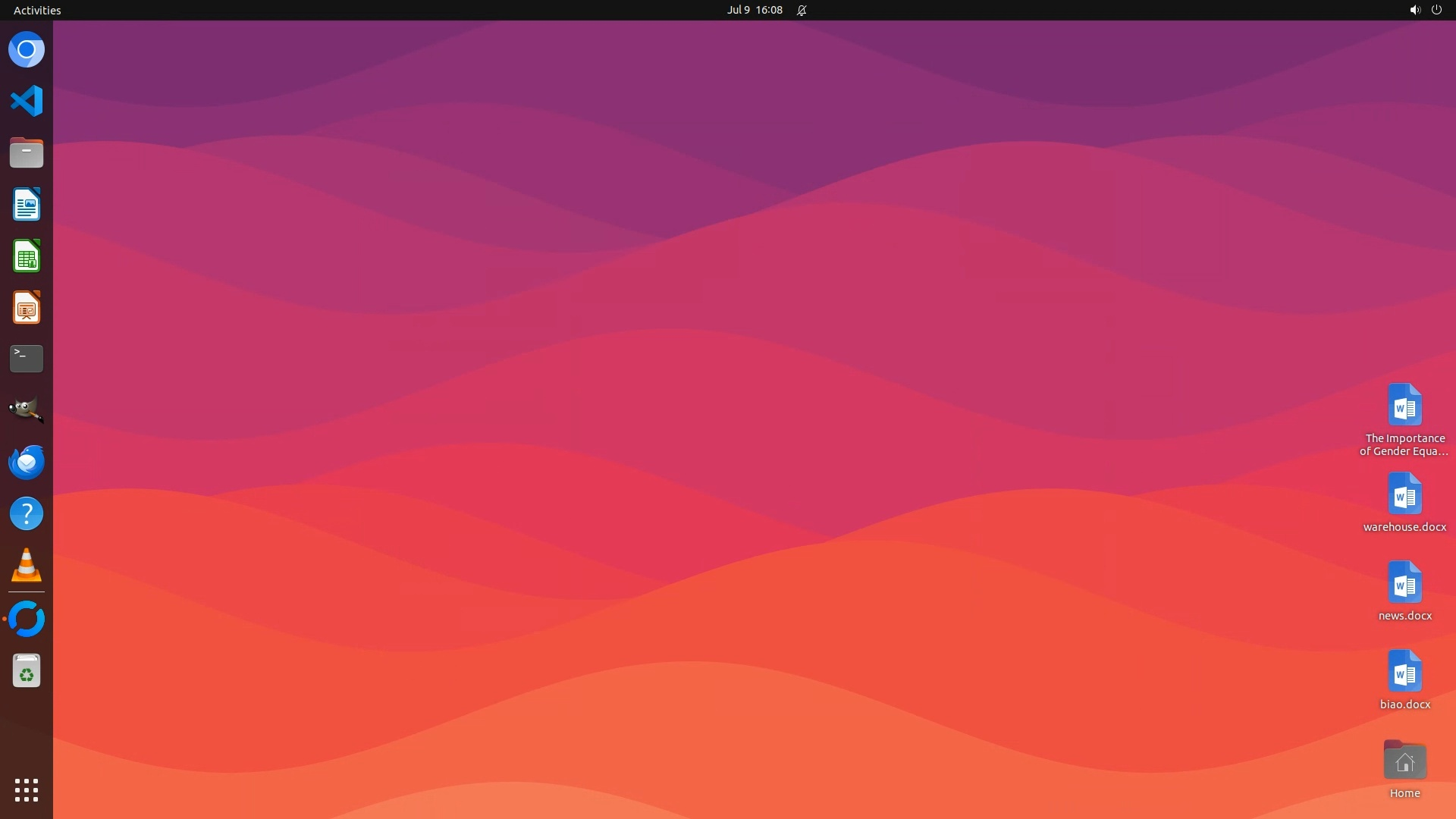
Task: Select the Home folder on desktop
Action: pos(1404,767)
